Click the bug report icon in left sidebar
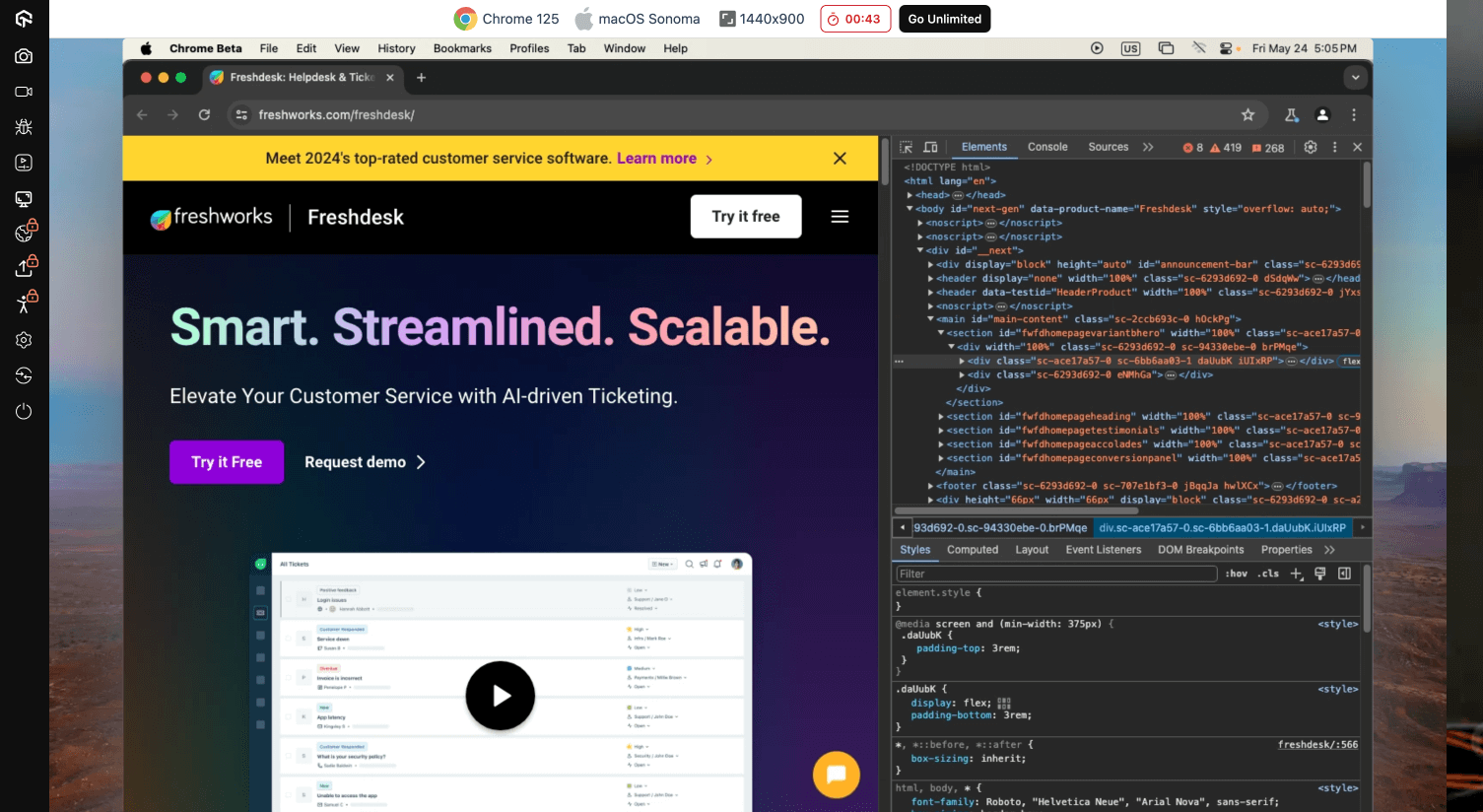The height and width of the screenshot is (812, 1483). (24, 127)
